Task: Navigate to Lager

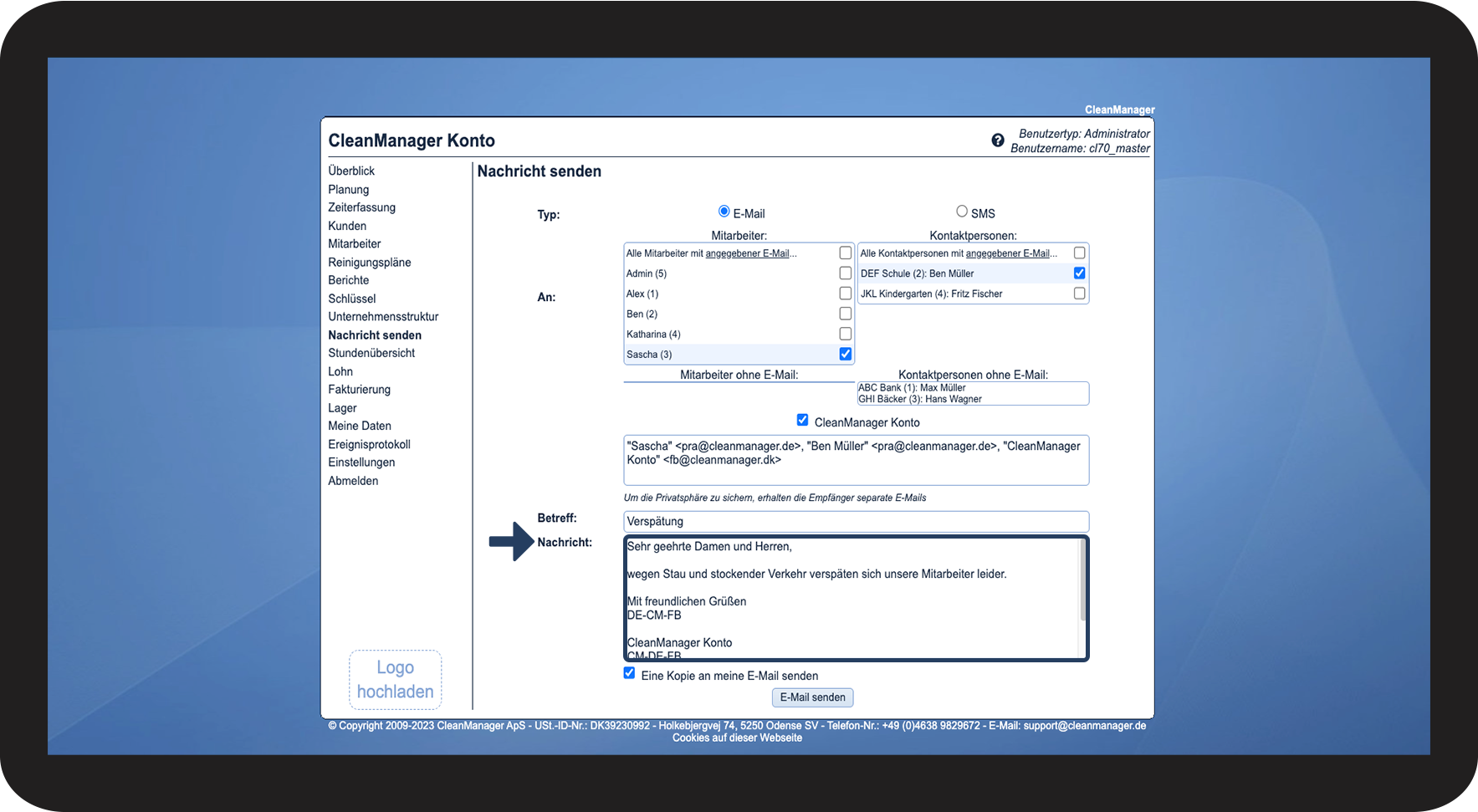Action: 342,408
